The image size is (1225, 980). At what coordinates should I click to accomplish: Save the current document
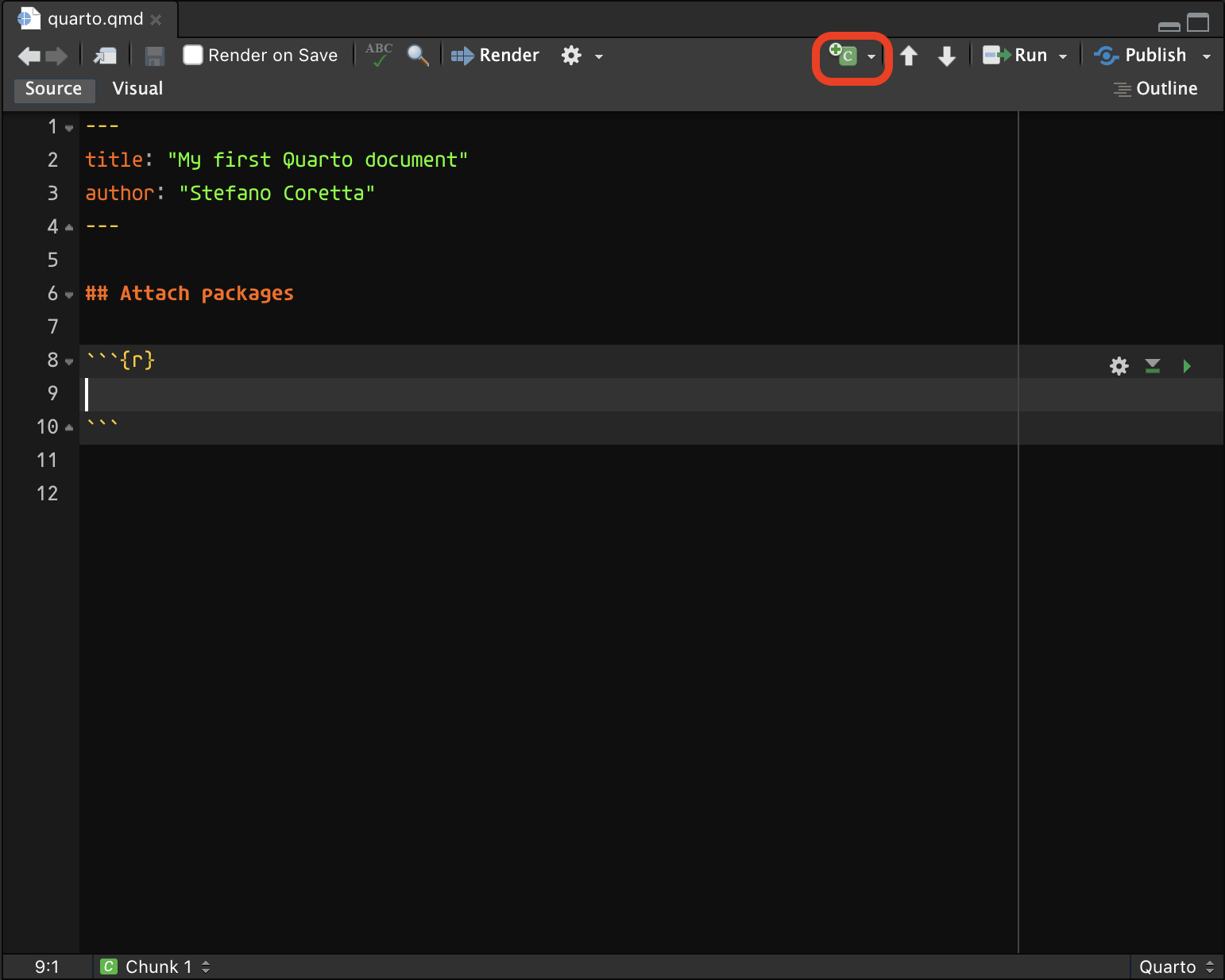(x=154, y=56)
